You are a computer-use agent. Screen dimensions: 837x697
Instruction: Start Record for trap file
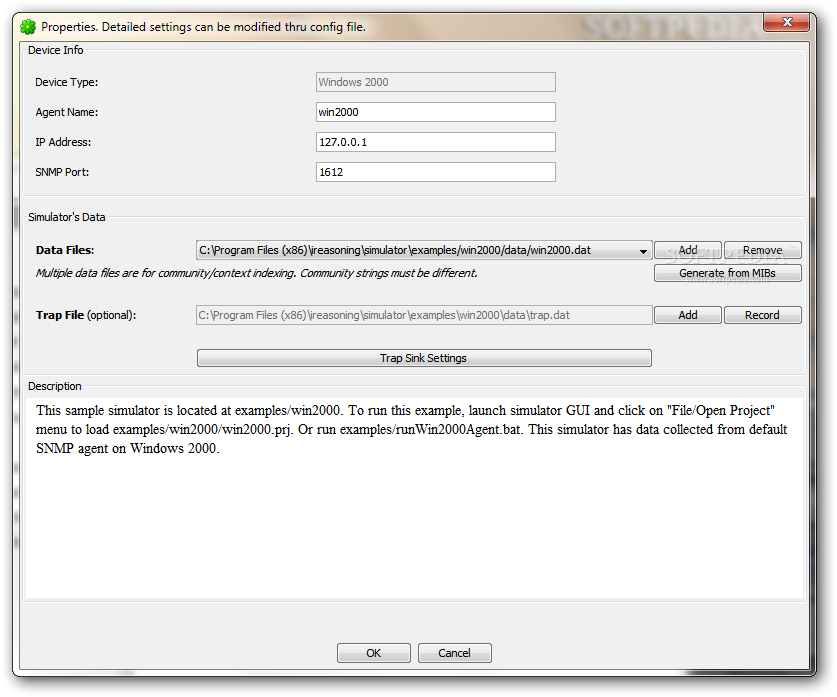pos(762,315)
